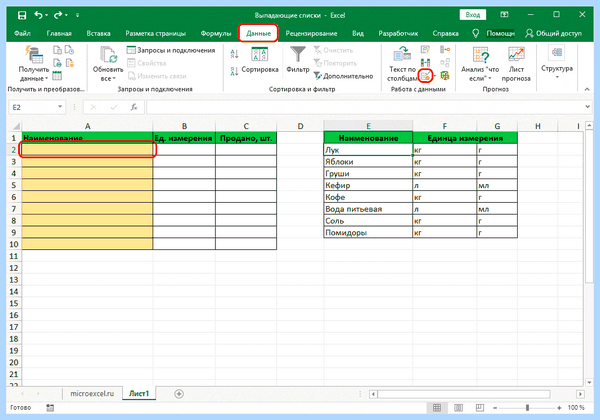Open ribbon display options icon in title bar

coord(504,15)
